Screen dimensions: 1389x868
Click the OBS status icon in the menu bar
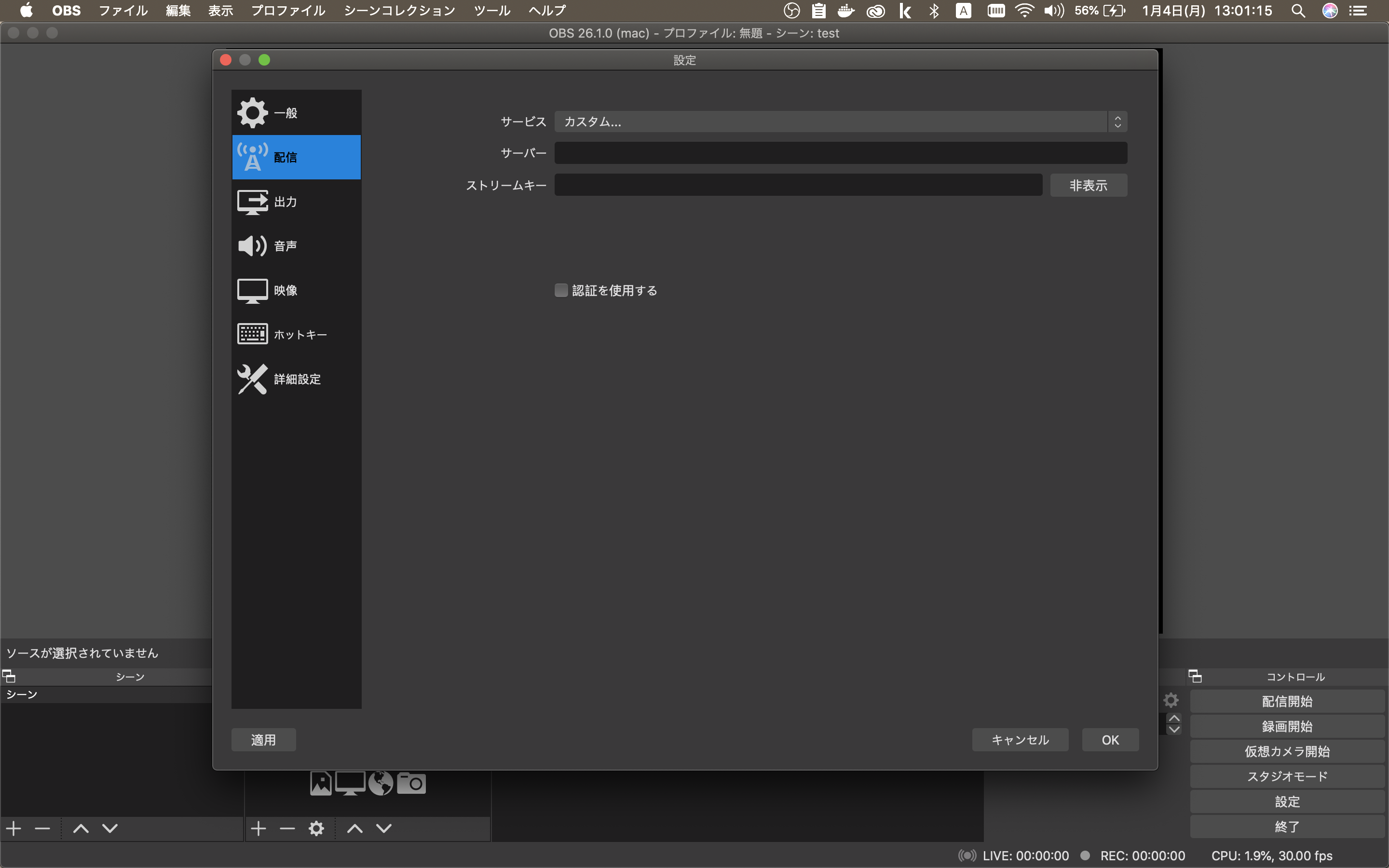pos(791,11)
